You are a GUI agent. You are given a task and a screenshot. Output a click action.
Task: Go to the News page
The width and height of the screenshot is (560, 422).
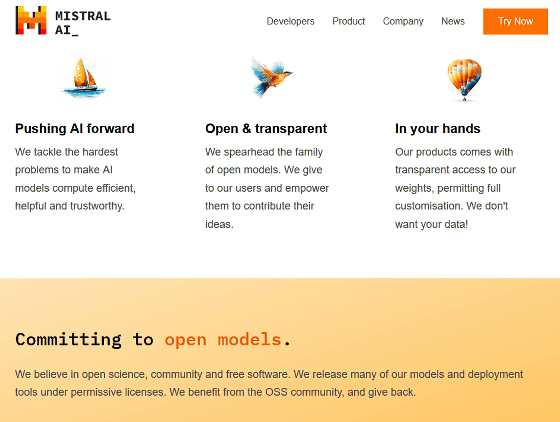pos(453,21)
